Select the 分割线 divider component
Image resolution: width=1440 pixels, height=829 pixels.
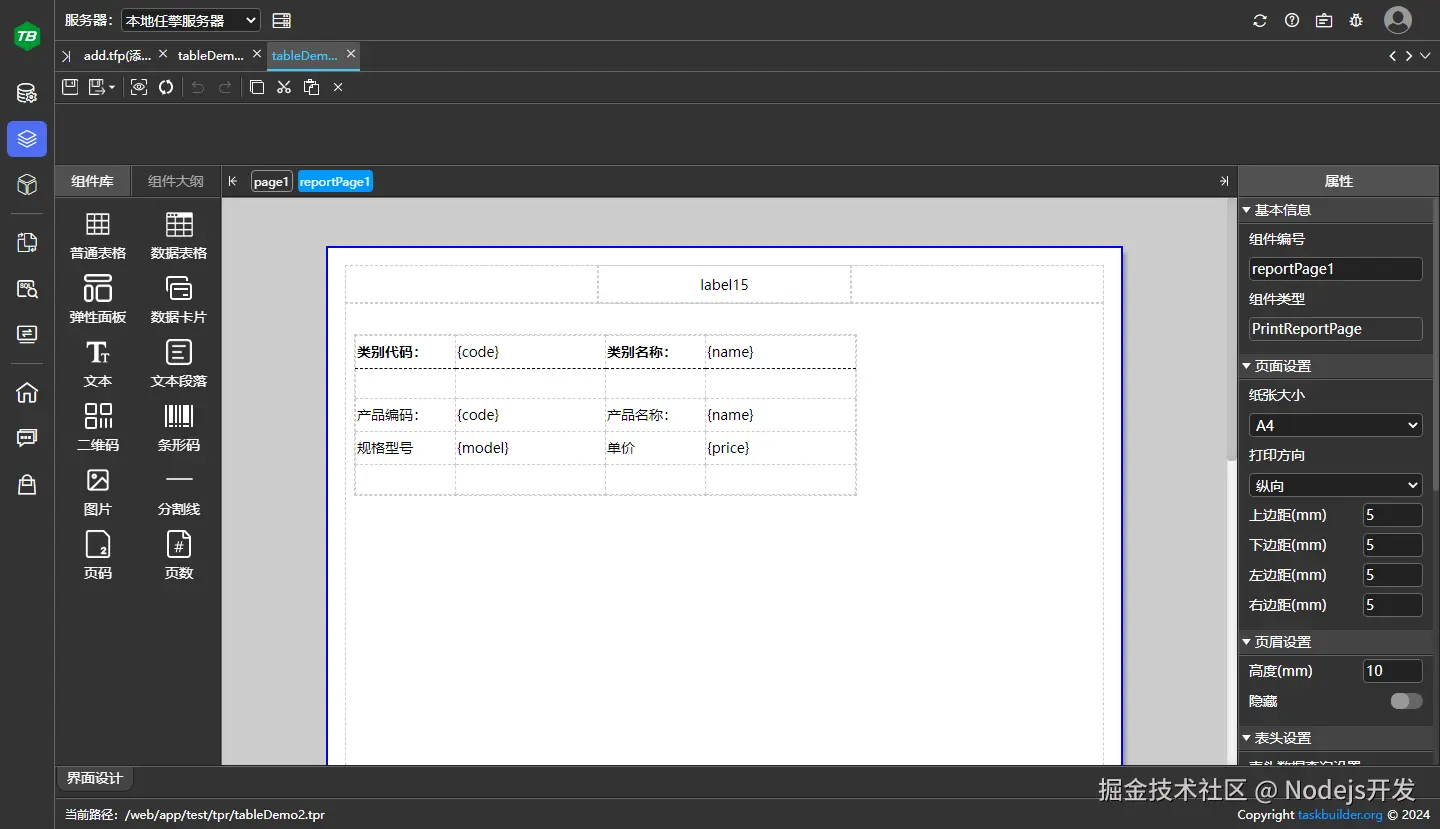click(179, 492)
